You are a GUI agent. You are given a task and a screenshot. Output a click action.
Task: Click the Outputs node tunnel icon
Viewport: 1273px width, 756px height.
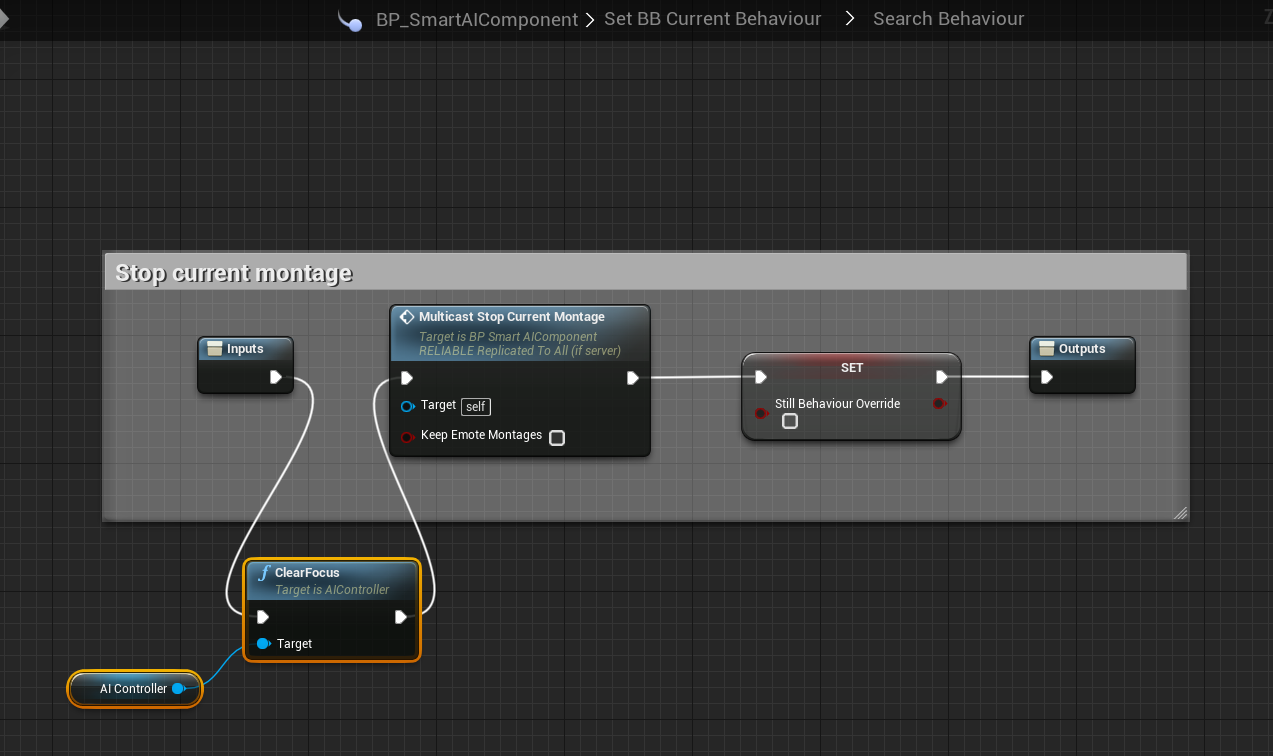pyautogui.click(x=1046, y=349)
